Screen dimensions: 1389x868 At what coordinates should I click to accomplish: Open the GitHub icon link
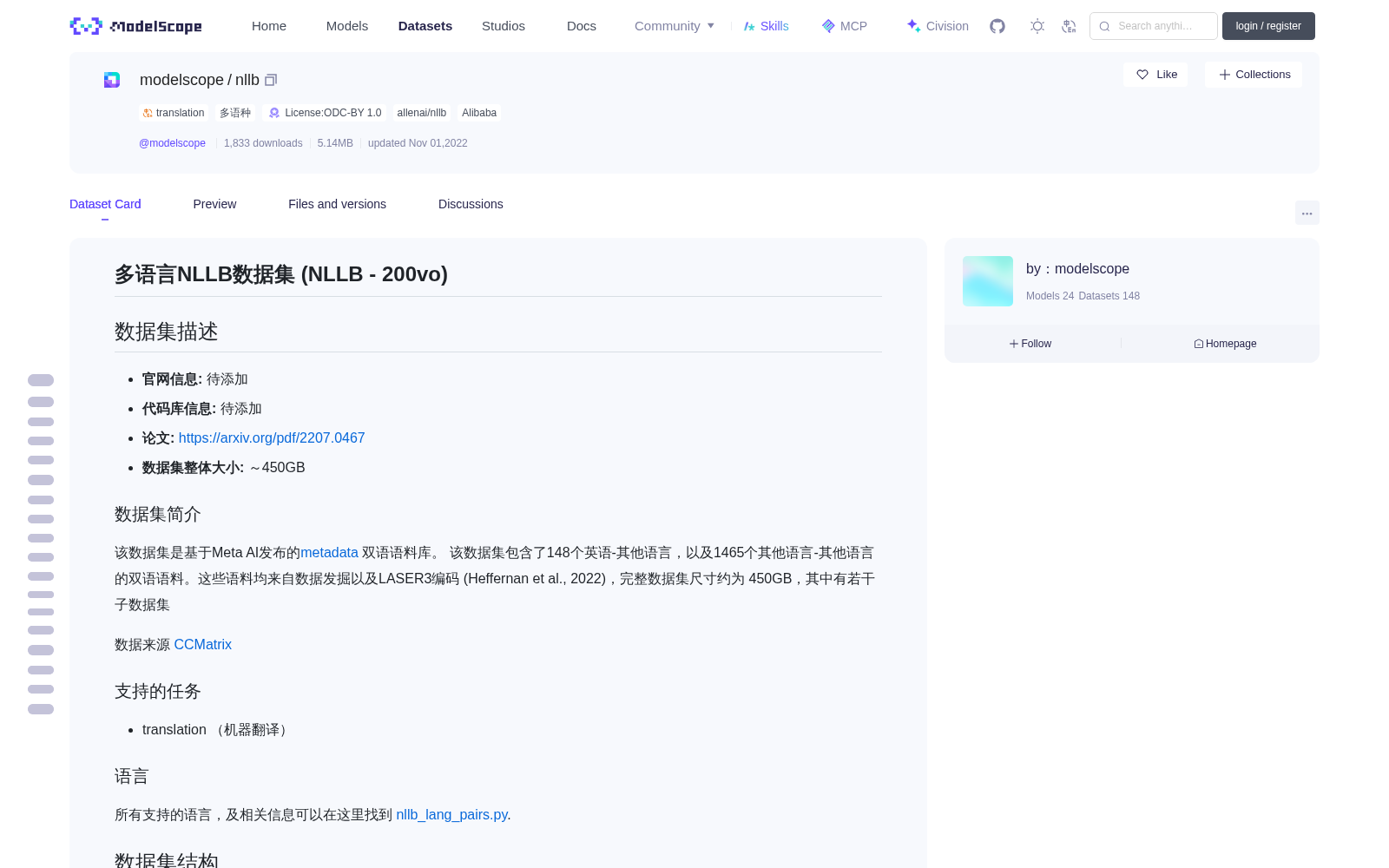click(997, 26)
